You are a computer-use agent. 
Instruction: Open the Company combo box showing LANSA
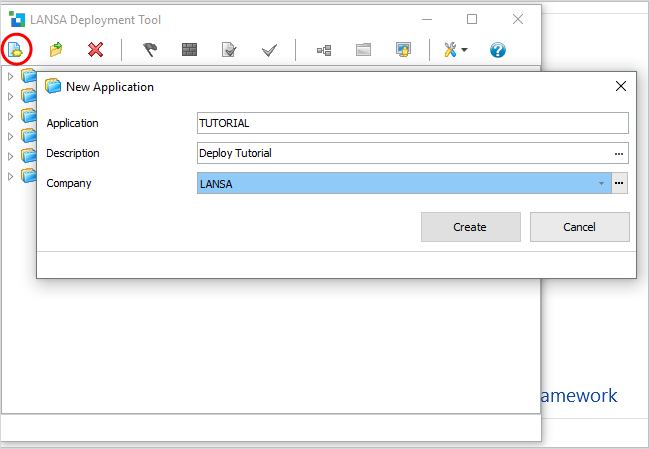[404, 183]
